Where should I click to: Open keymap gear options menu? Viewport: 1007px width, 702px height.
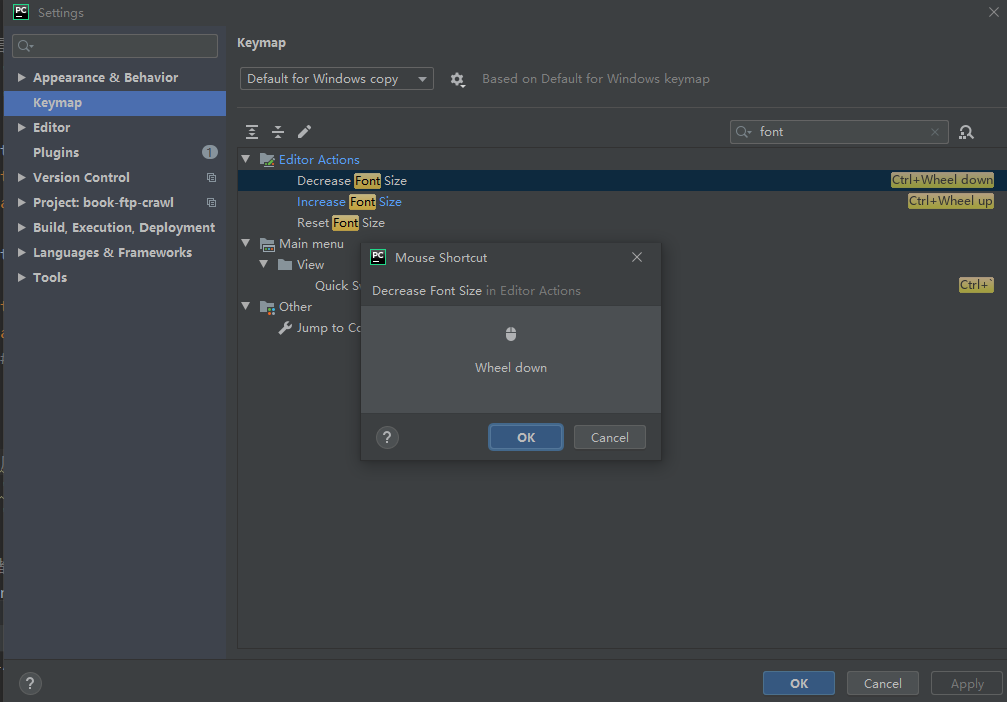point(457,80)
